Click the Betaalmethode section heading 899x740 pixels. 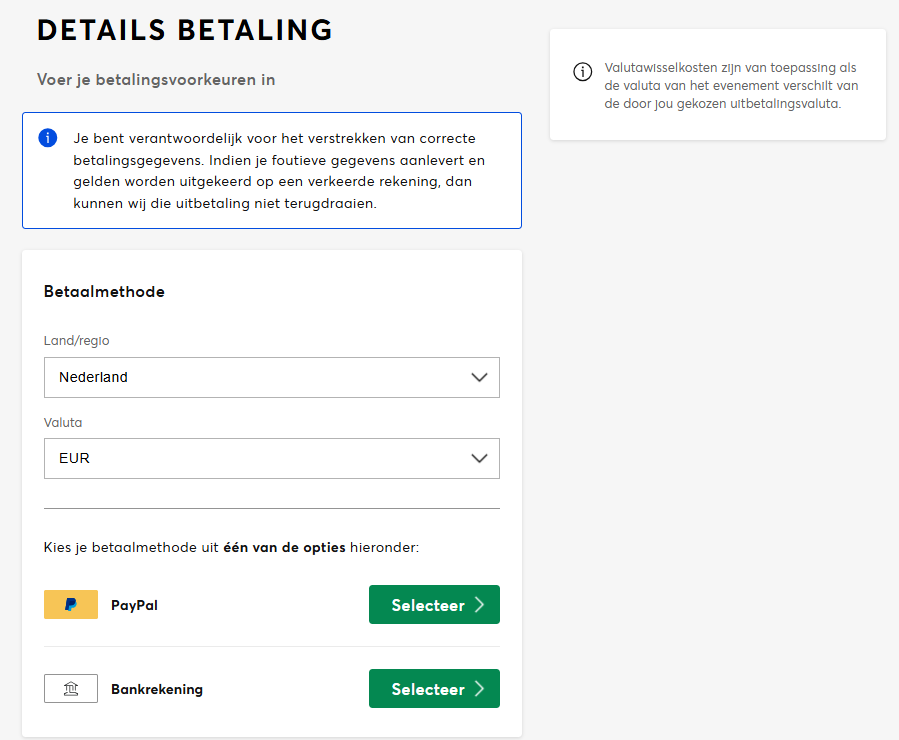tap(104, 292)
